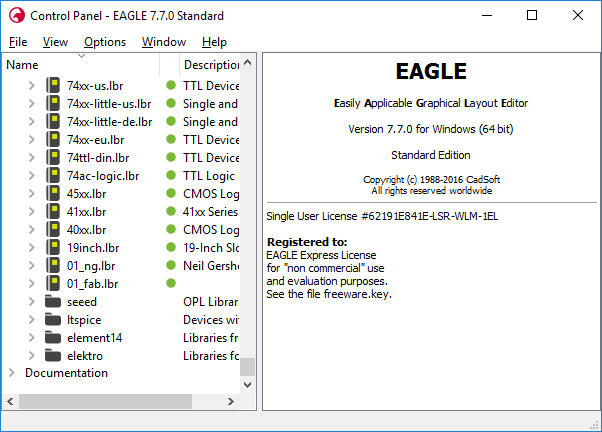Click the EAGLE logo in title bar
Viewport: 602px width, 432px height.
[x=17, y=16]
